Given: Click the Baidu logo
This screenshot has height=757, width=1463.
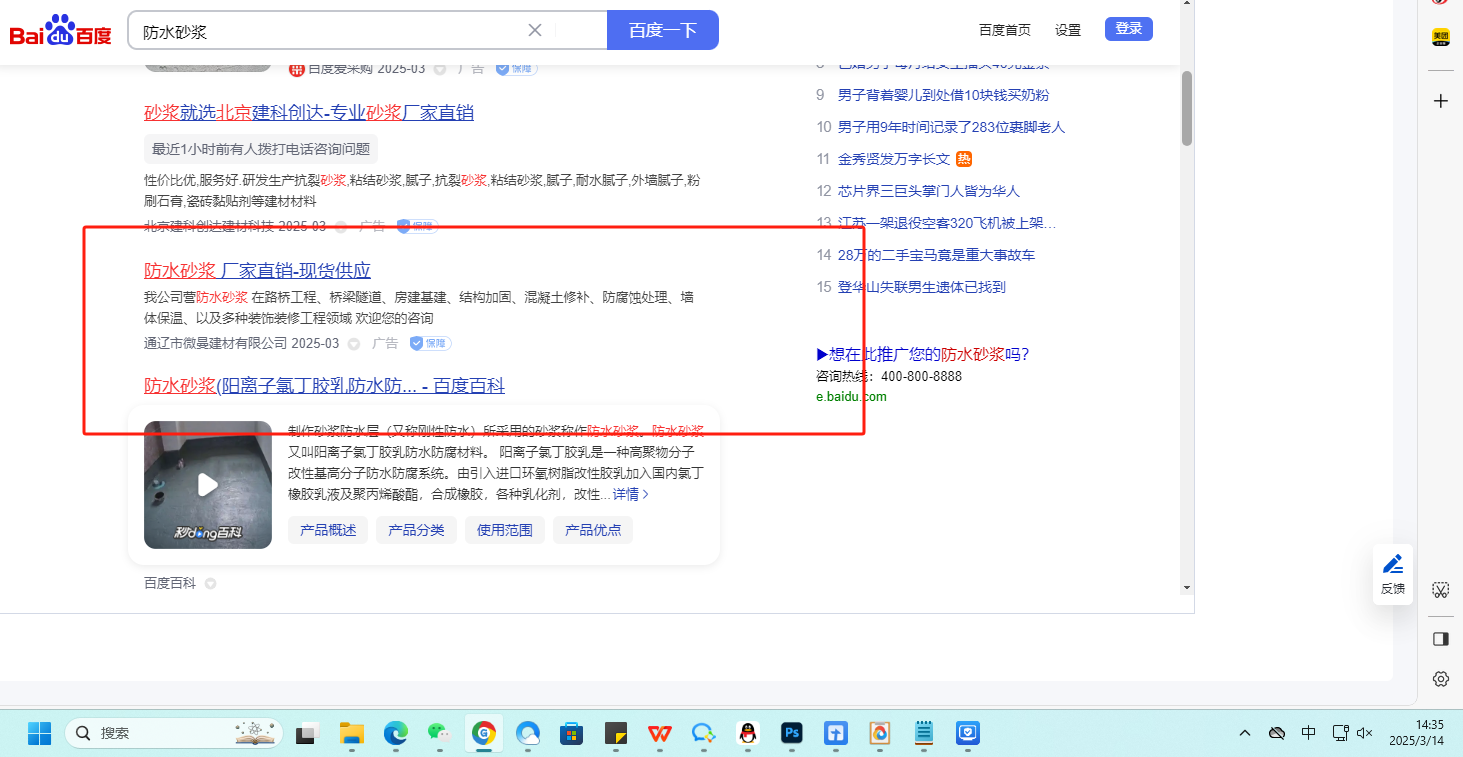Looking at the screenshot, I should click(60, 31).
